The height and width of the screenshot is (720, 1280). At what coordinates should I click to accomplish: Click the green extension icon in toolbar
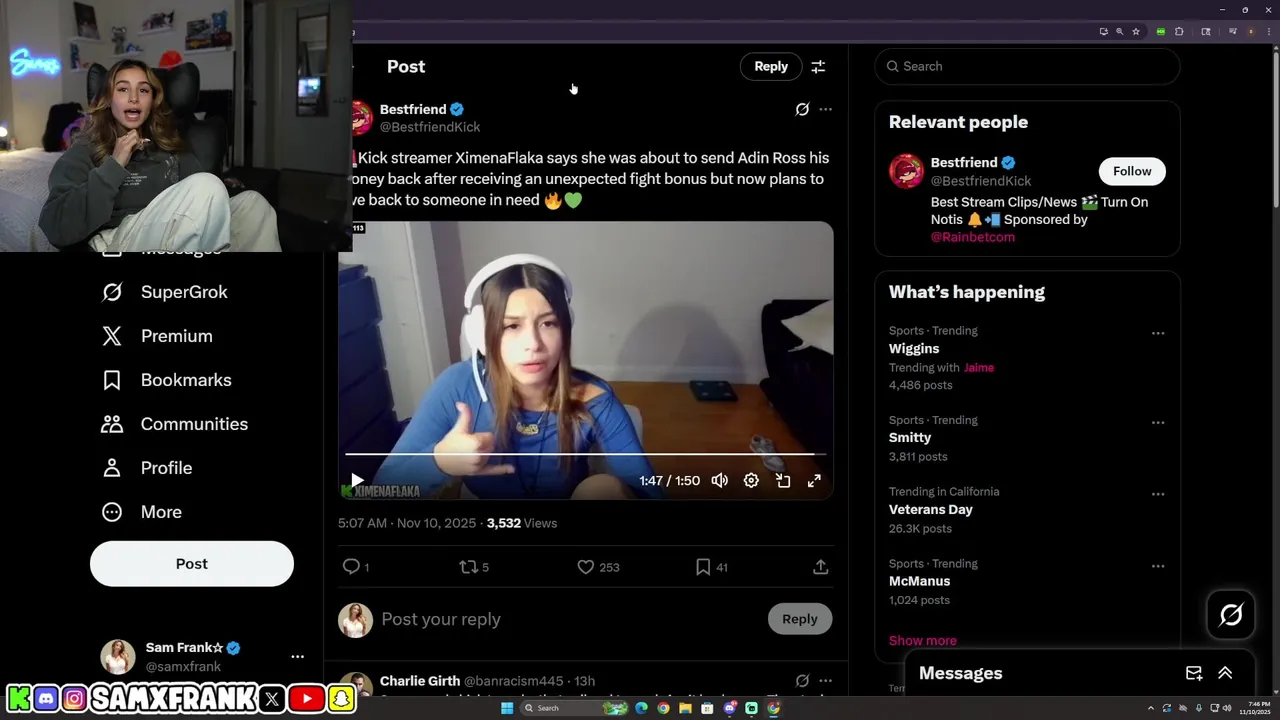point(1160,31)
